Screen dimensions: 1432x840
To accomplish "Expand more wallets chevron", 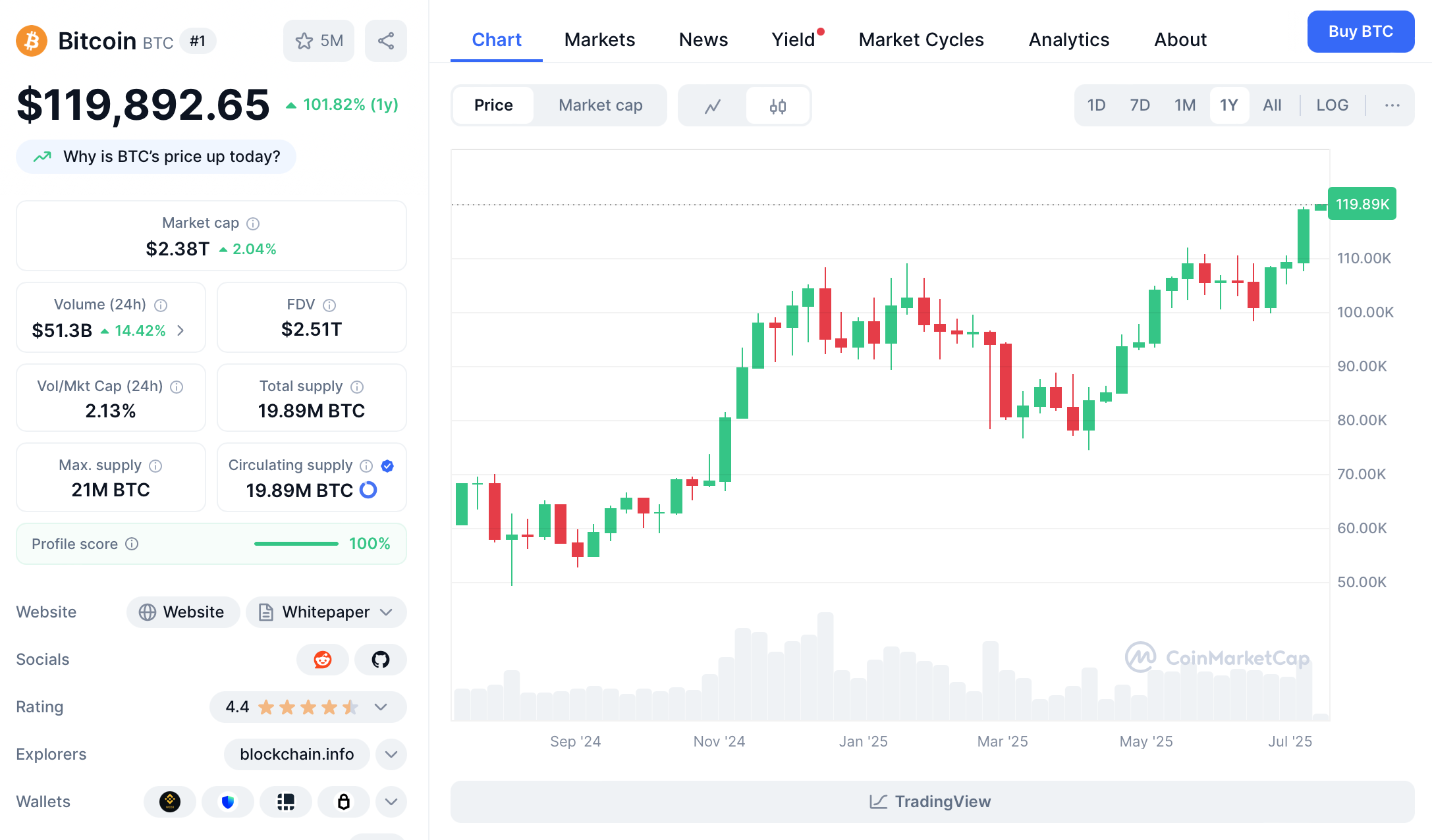I will pos(391,802).
